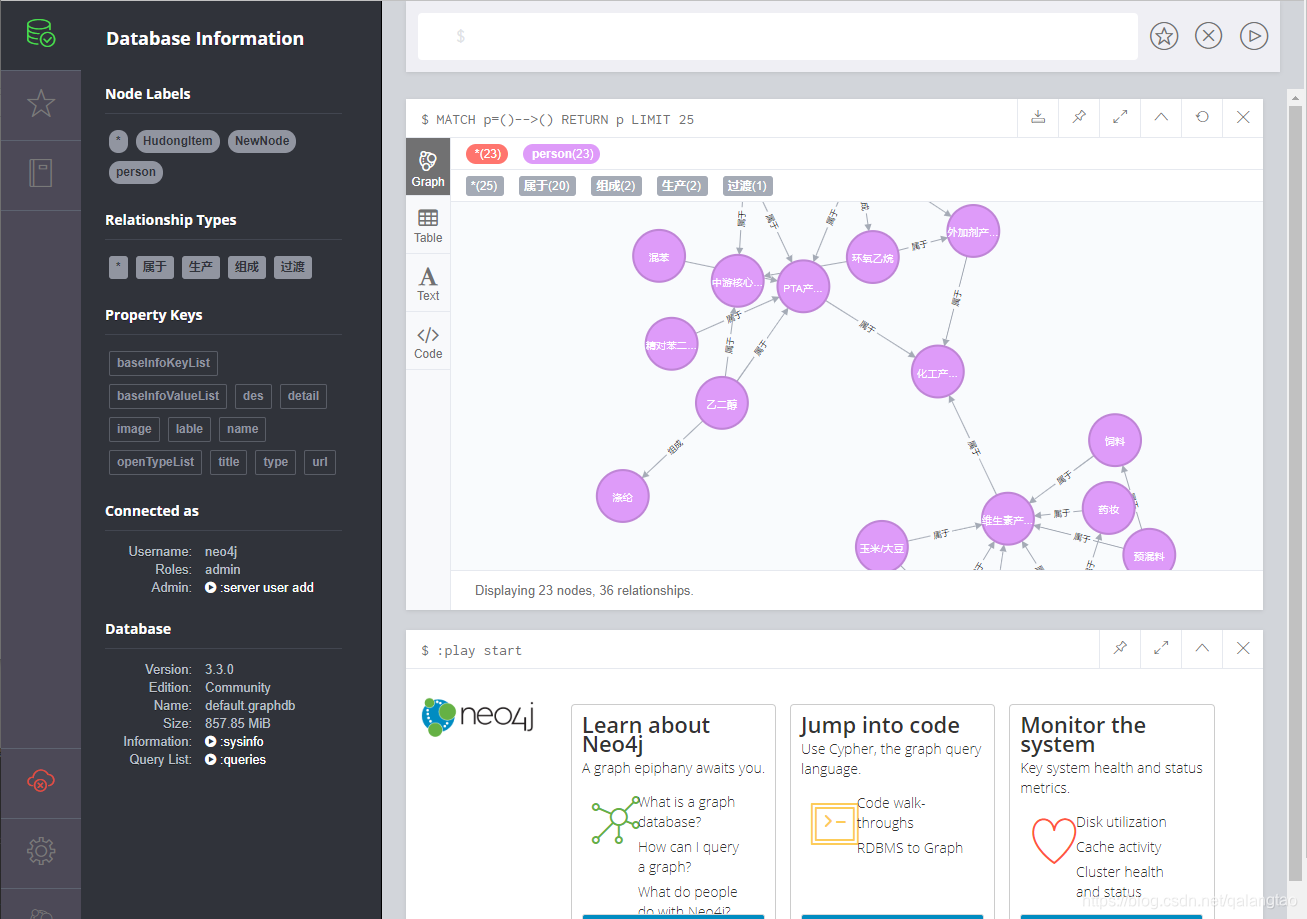Switch to the Table result view
Image resolution: width=1307 pixels, height=919 pixels.
(428, 226)
